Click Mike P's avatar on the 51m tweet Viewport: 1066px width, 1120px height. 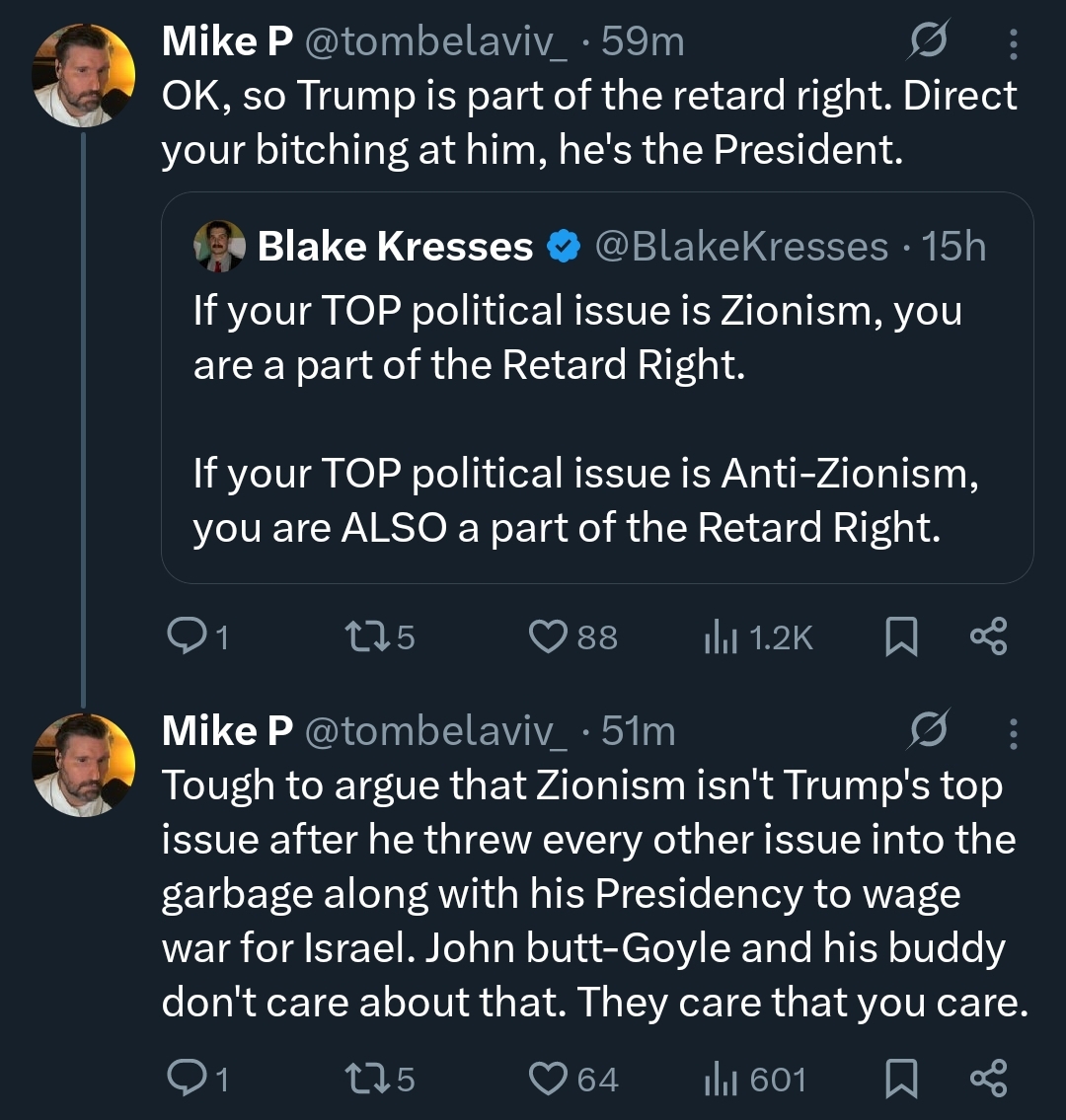[x=84, y=767]
